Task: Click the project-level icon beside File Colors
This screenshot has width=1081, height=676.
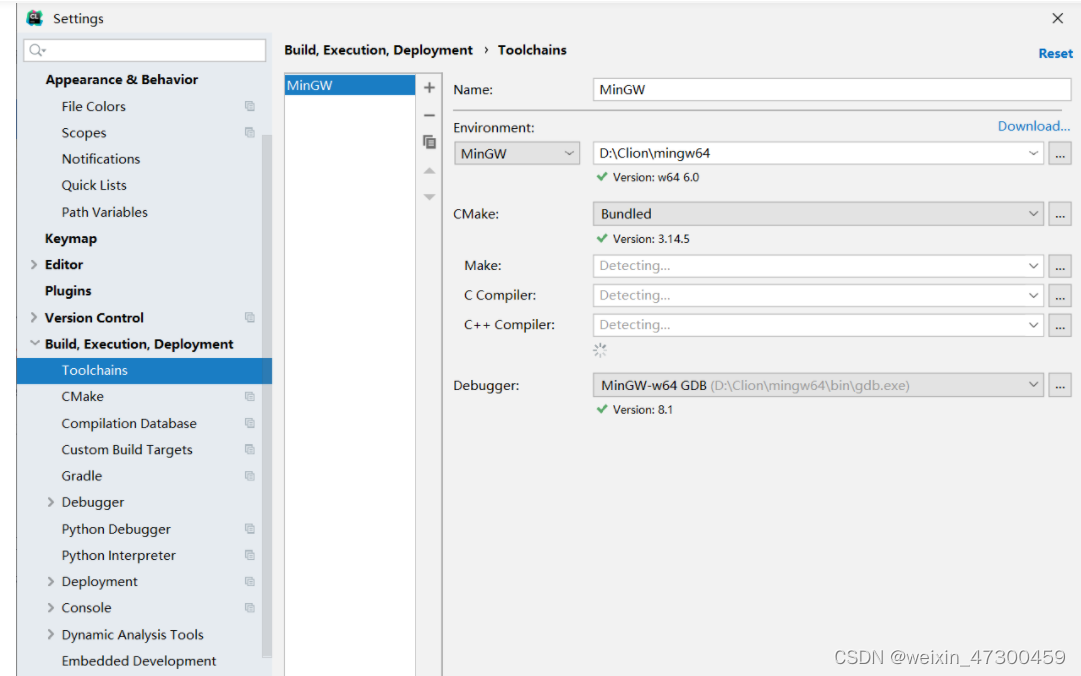Action: click(x=250, y=106)
